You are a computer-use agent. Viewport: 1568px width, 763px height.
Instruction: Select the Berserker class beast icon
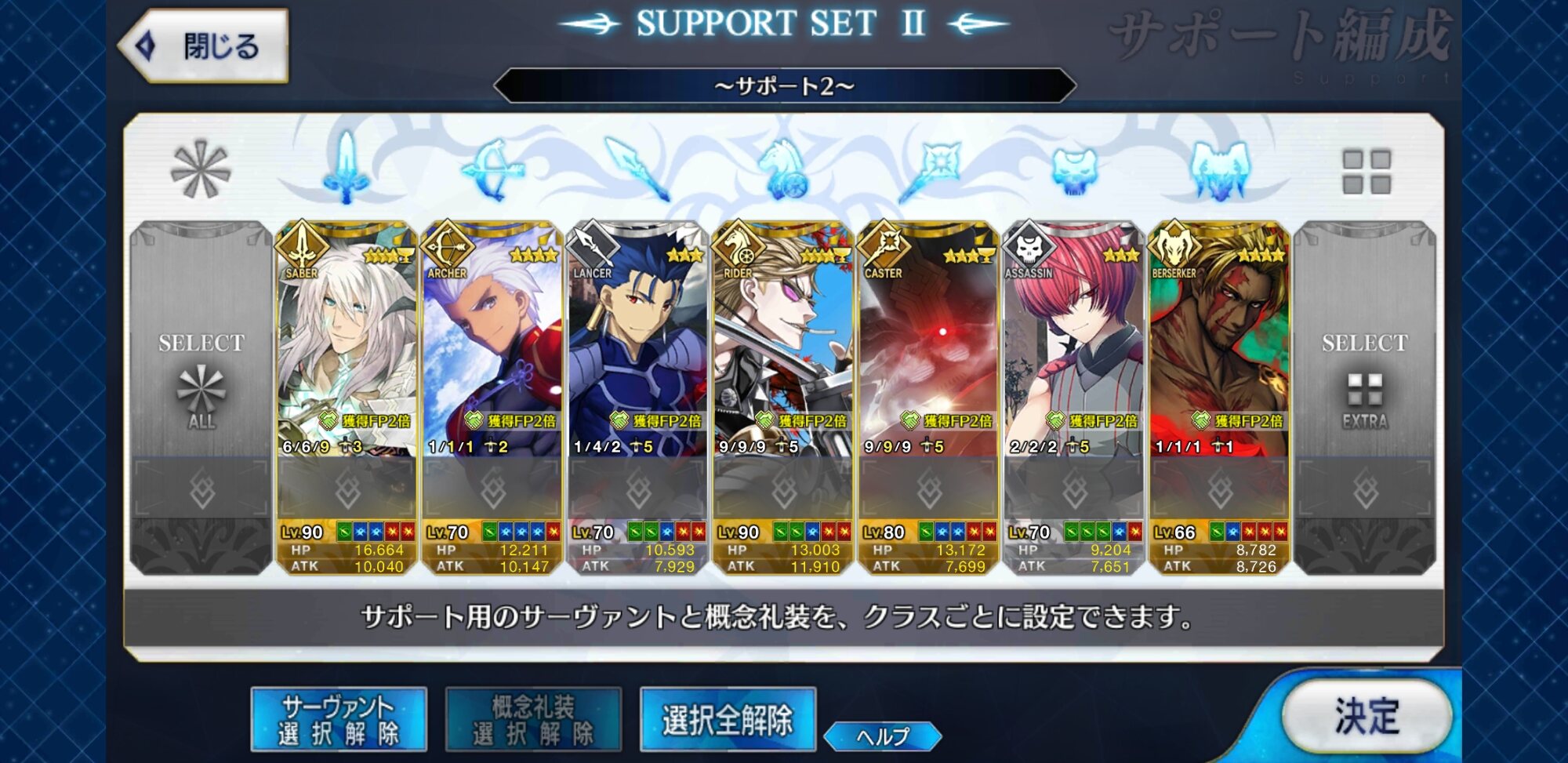[1219, 169]
